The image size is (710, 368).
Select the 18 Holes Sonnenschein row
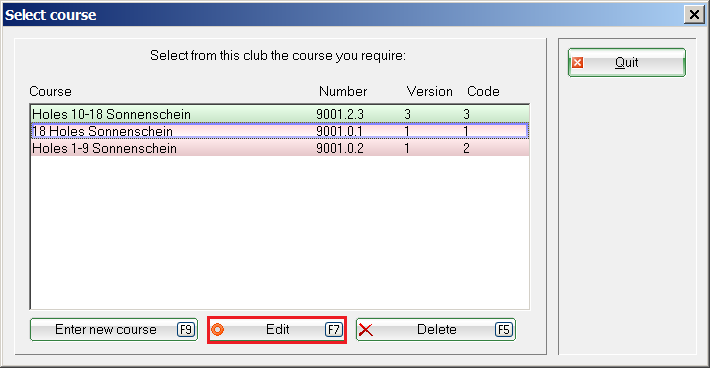tap(280, 131)
